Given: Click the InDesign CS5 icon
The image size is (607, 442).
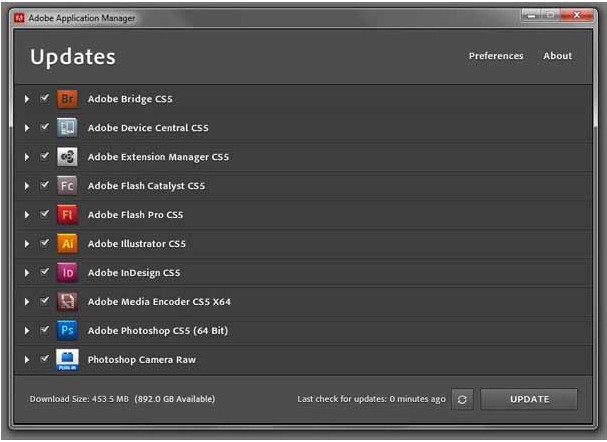Looking at the screenshot, I should 67,272.
